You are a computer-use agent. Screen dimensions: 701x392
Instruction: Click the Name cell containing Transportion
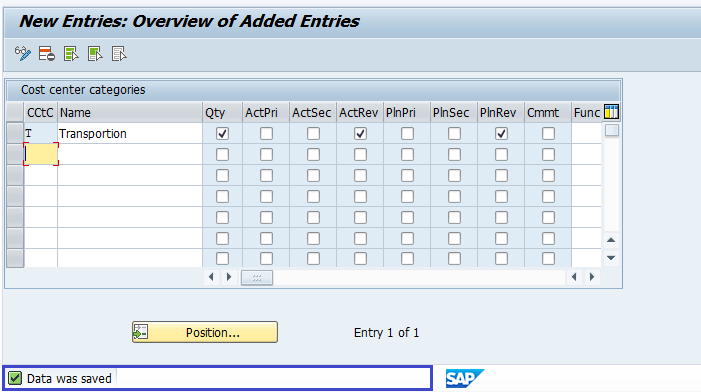(x=130, y=134)
